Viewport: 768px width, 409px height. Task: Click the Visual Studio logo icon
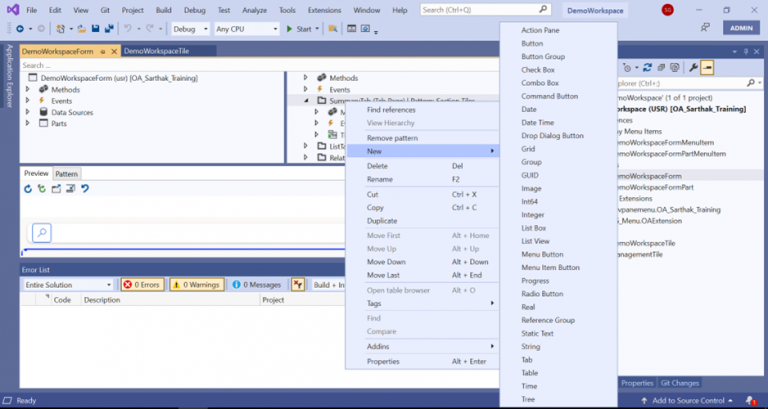[x=13, y=10]
